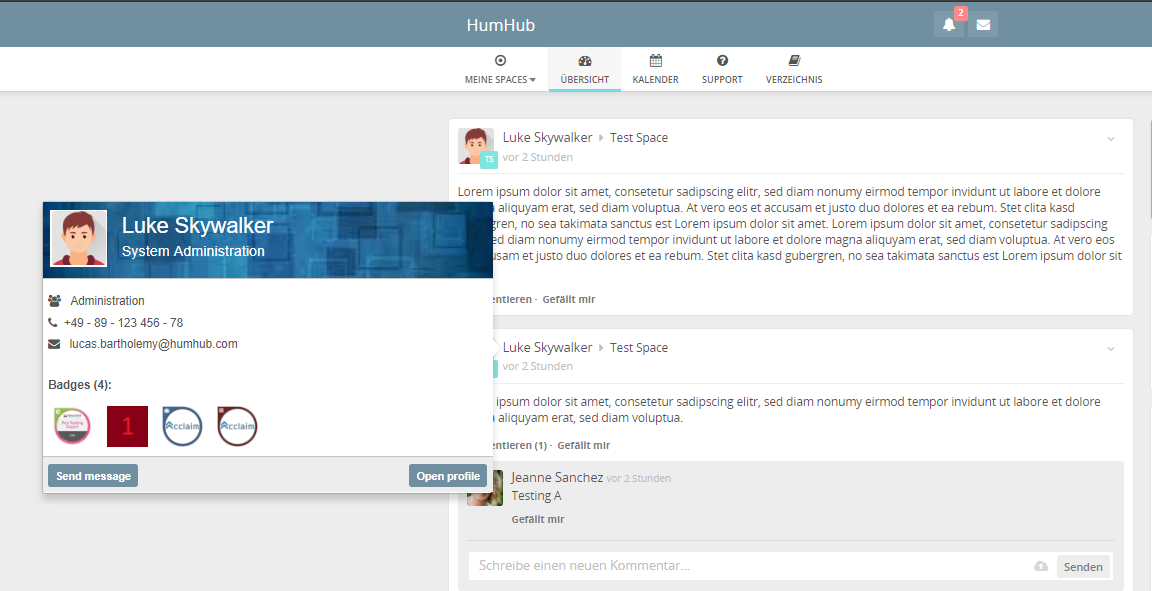The image size is (1152, 591).
Task: Click the new comment input field
Action: tap(750, 566)
